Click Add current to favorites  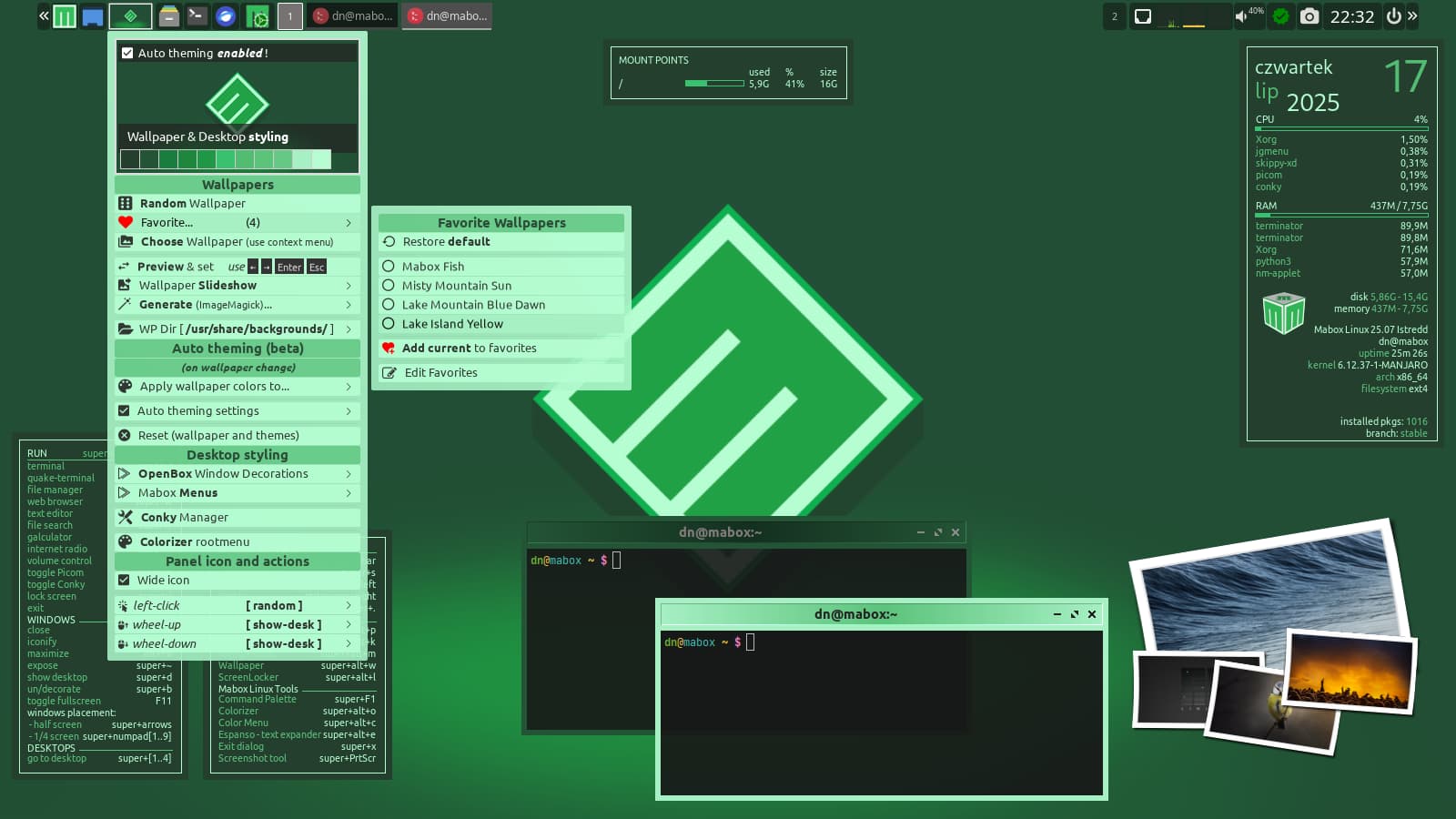tap(469, 349)
